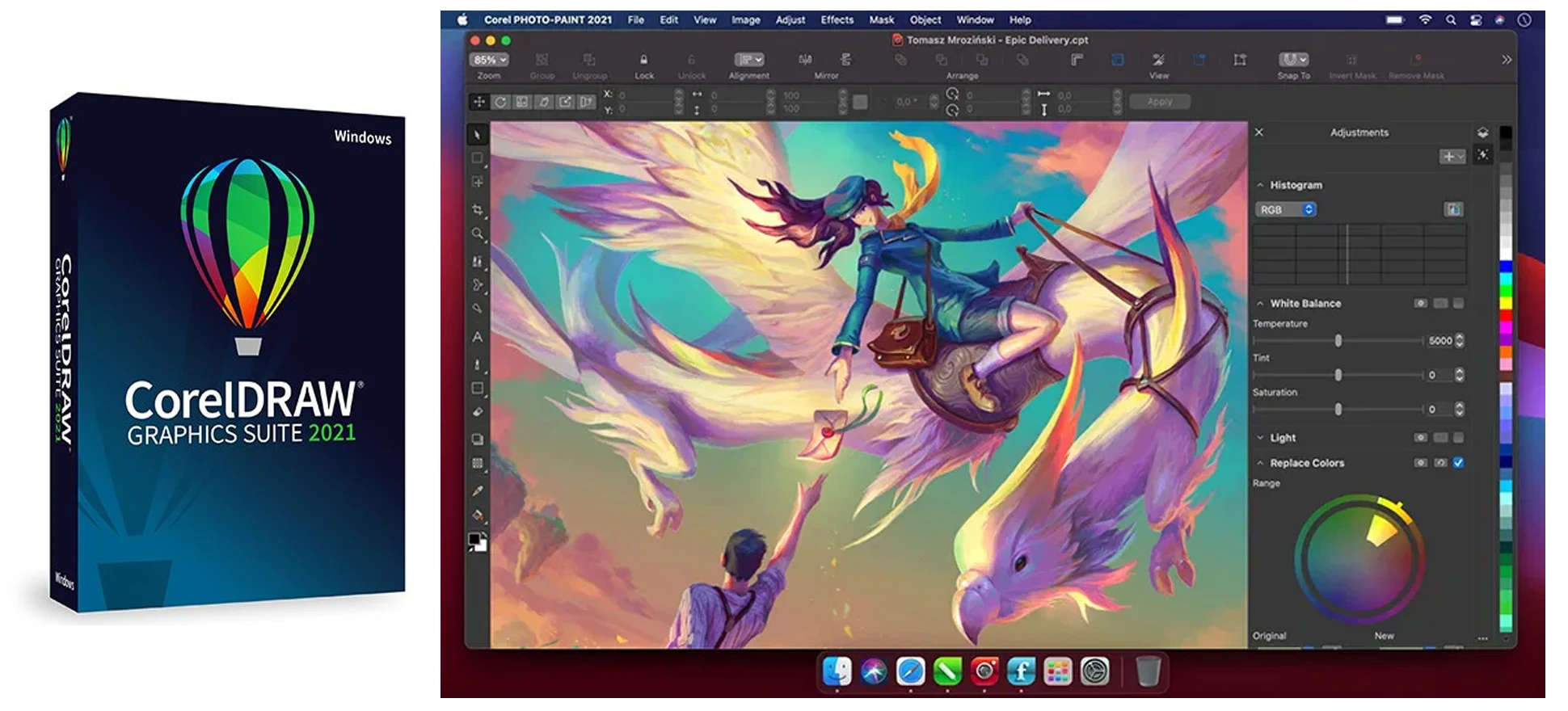Close the Adjustments panel with X
The image size is (1568, 711).
(x=1259, y=133)
